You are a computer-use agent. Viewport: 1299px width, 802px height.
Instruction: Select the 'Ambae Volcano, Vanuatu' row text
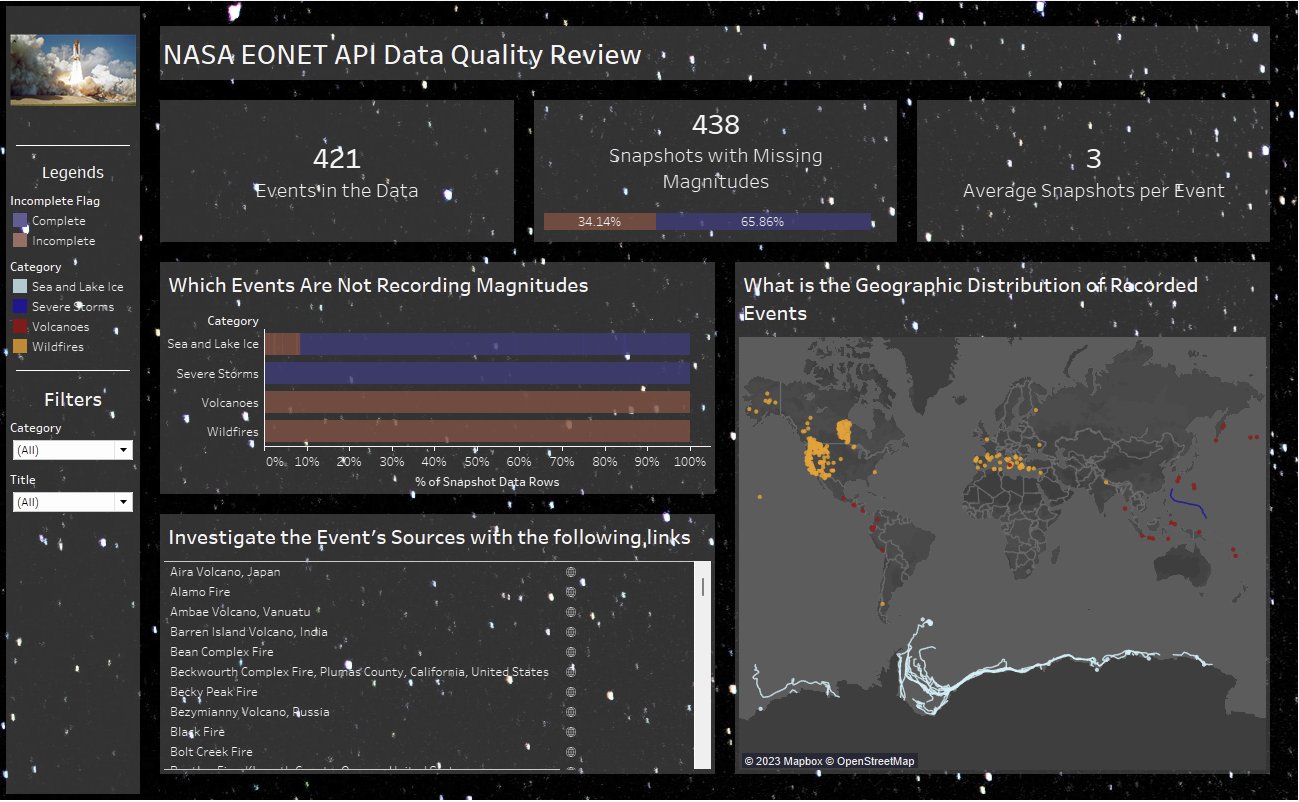(240, 612)
